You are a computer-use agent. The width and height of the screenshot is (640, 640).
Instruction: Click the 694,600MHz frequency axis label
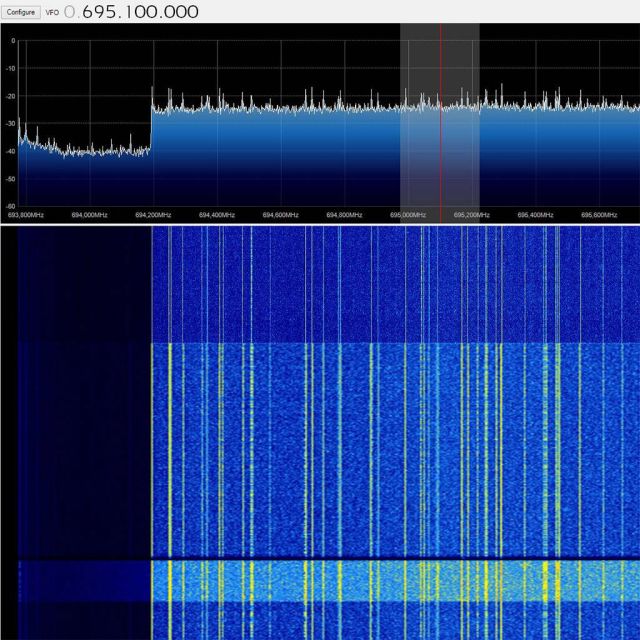click(x=281, y=214)
